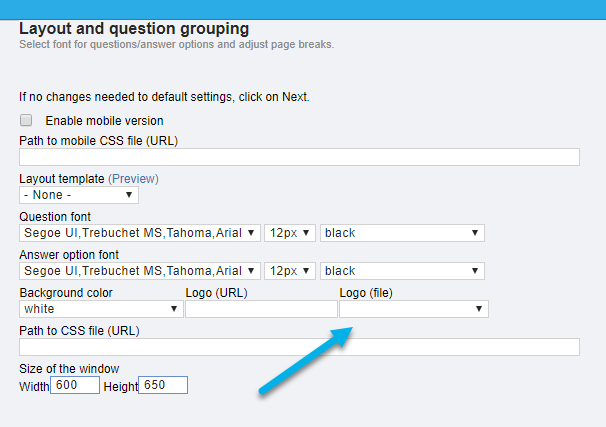The image size is (606, 427).
Task: Click the window Height field showing 650
Action: point(163,385)
